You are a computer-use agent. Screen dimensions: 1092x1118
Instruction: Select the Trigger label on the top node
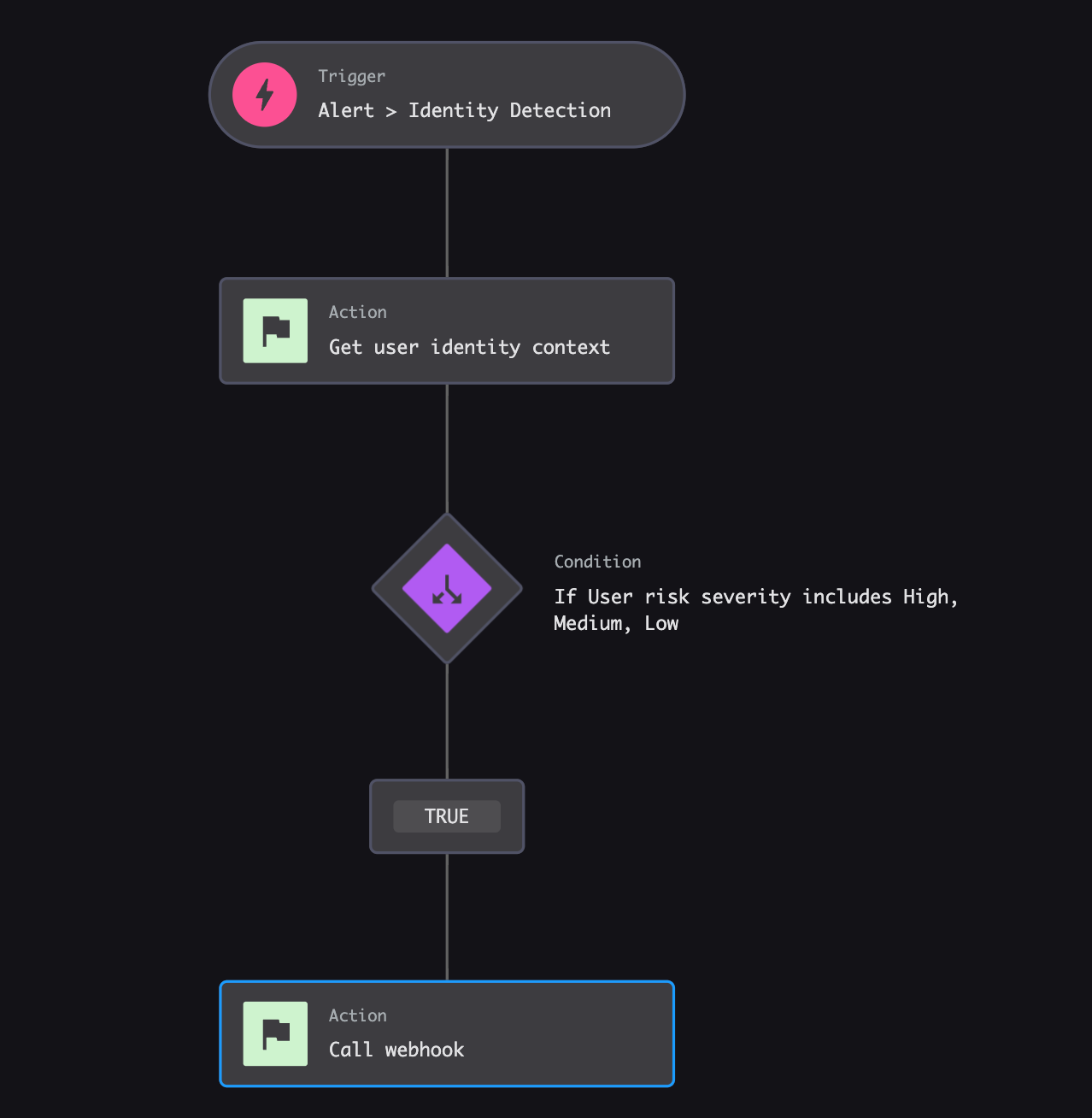(x=351, y=76)
